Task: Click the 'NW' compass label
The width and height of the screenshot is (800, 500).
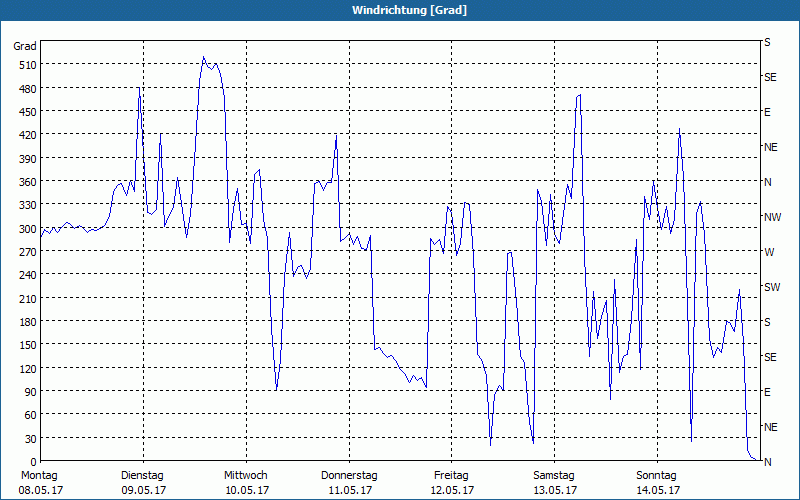Action: click(772, 217)
